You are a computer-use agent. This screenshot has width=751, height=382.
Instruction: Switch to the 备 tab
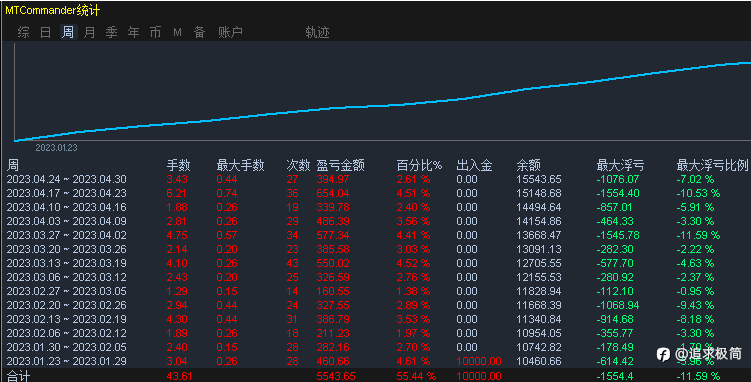tap(200, 32)
